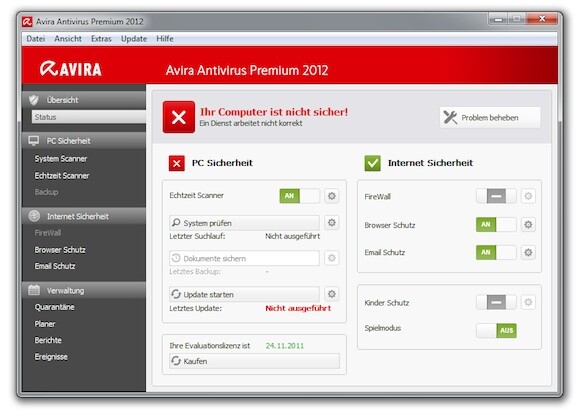Click 'Ihre Evaluationslizenz ist' text
The width and height of the screenshot is (580, 411).
pos(209,346)
